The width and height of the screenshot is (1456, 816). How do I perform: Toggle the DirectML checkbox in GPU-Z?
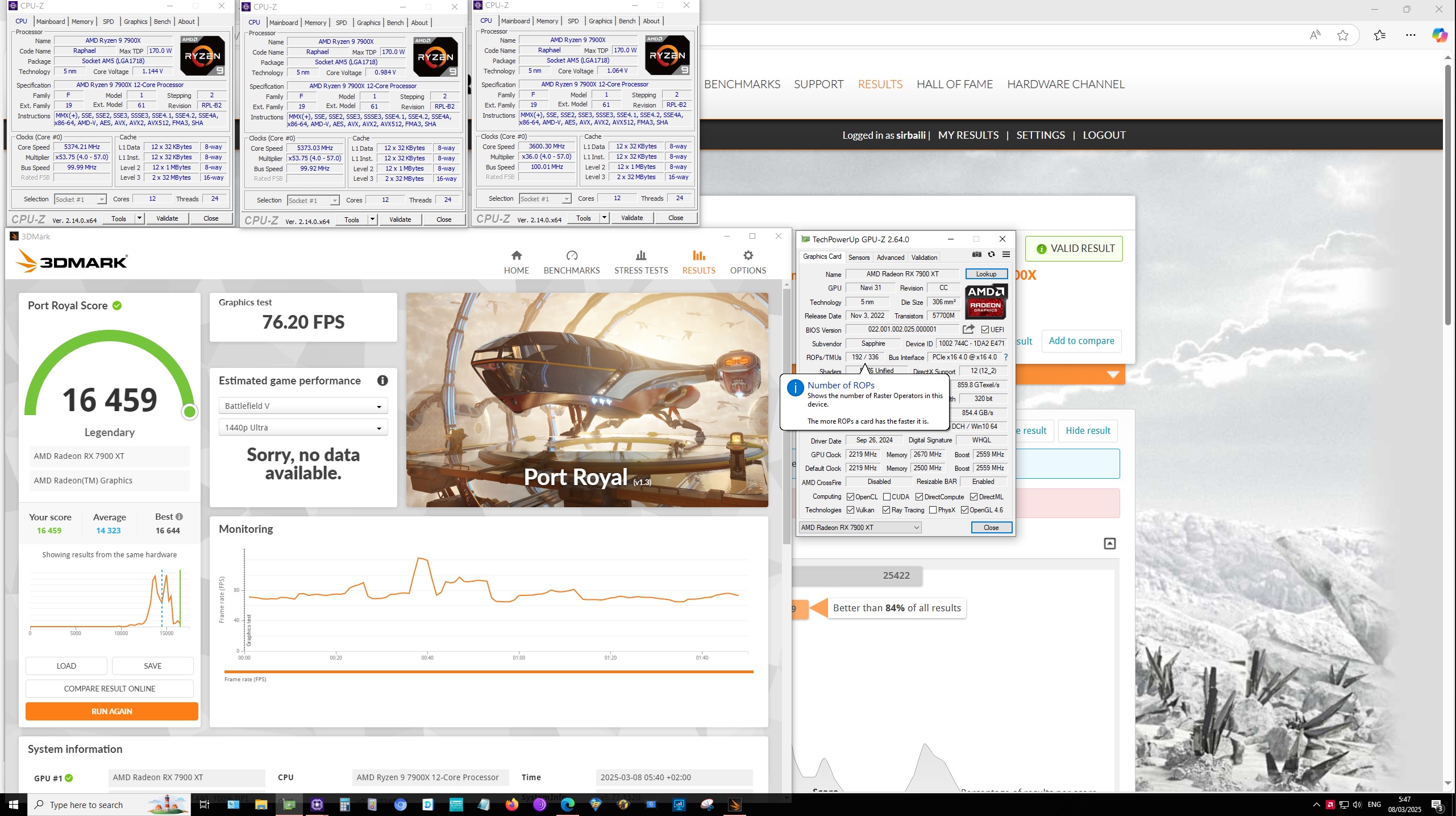coord(974,497)
